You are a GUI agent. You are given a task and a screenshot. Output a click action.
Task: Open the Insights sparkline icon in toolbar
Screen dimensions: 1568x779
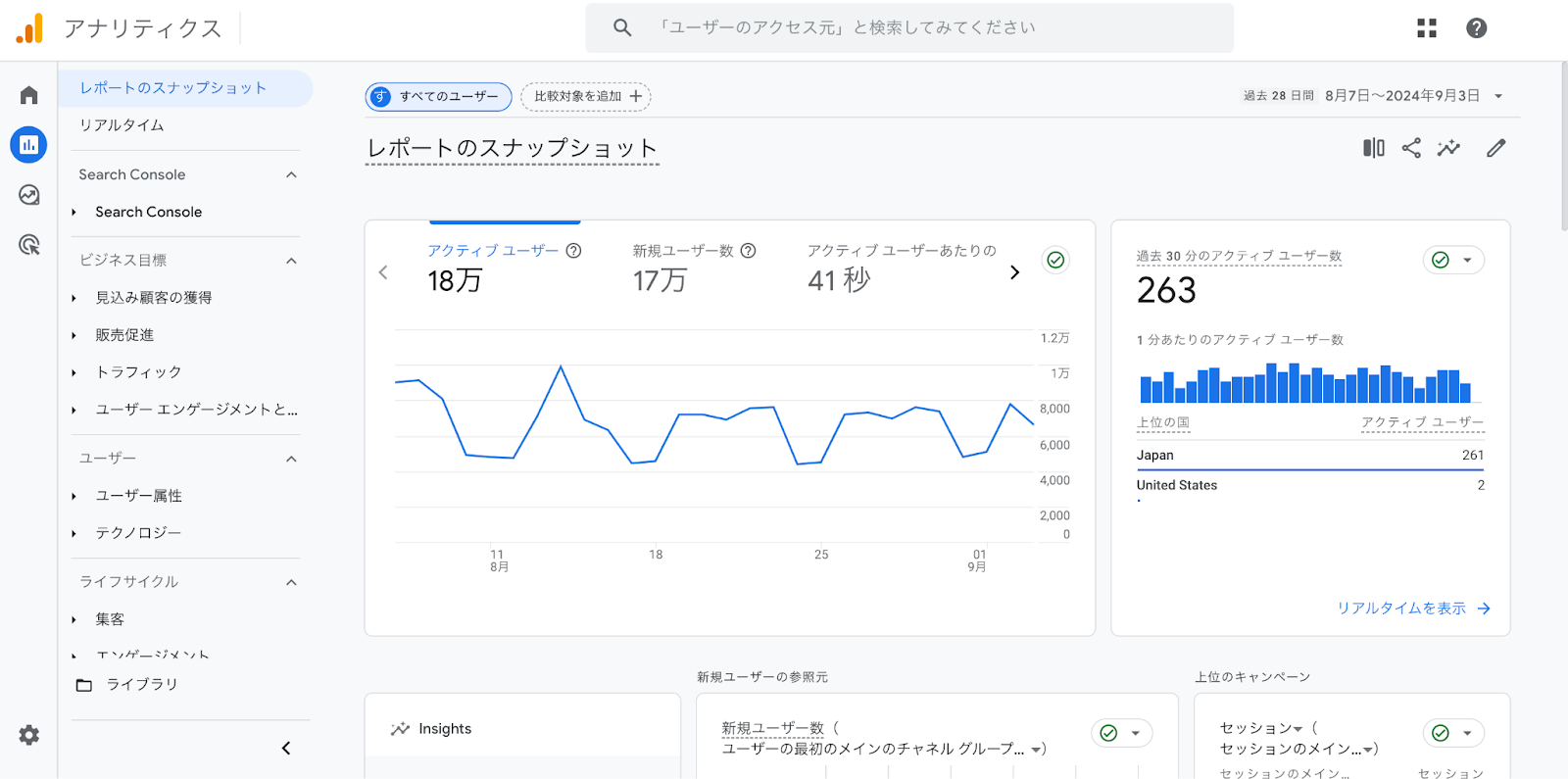click(1448, 148)
